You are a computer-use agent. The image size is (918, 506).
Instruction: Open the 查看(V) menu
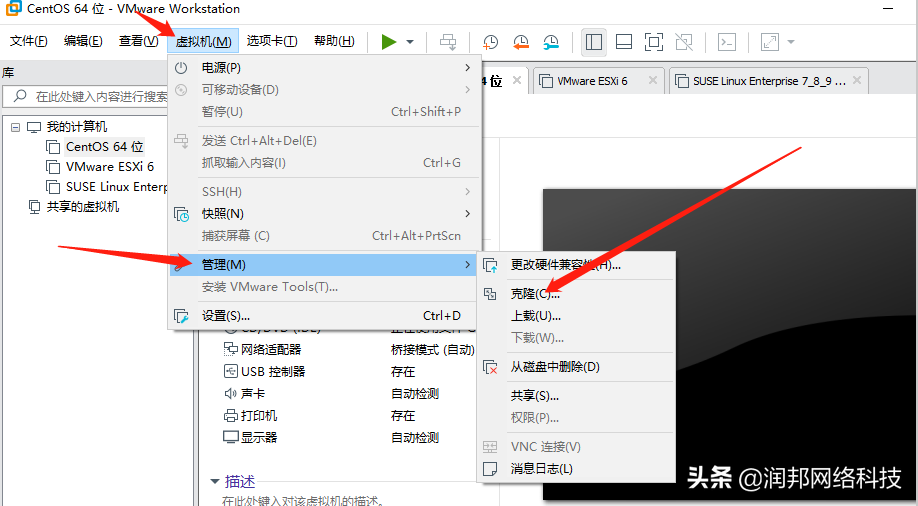tap(138, 41)
